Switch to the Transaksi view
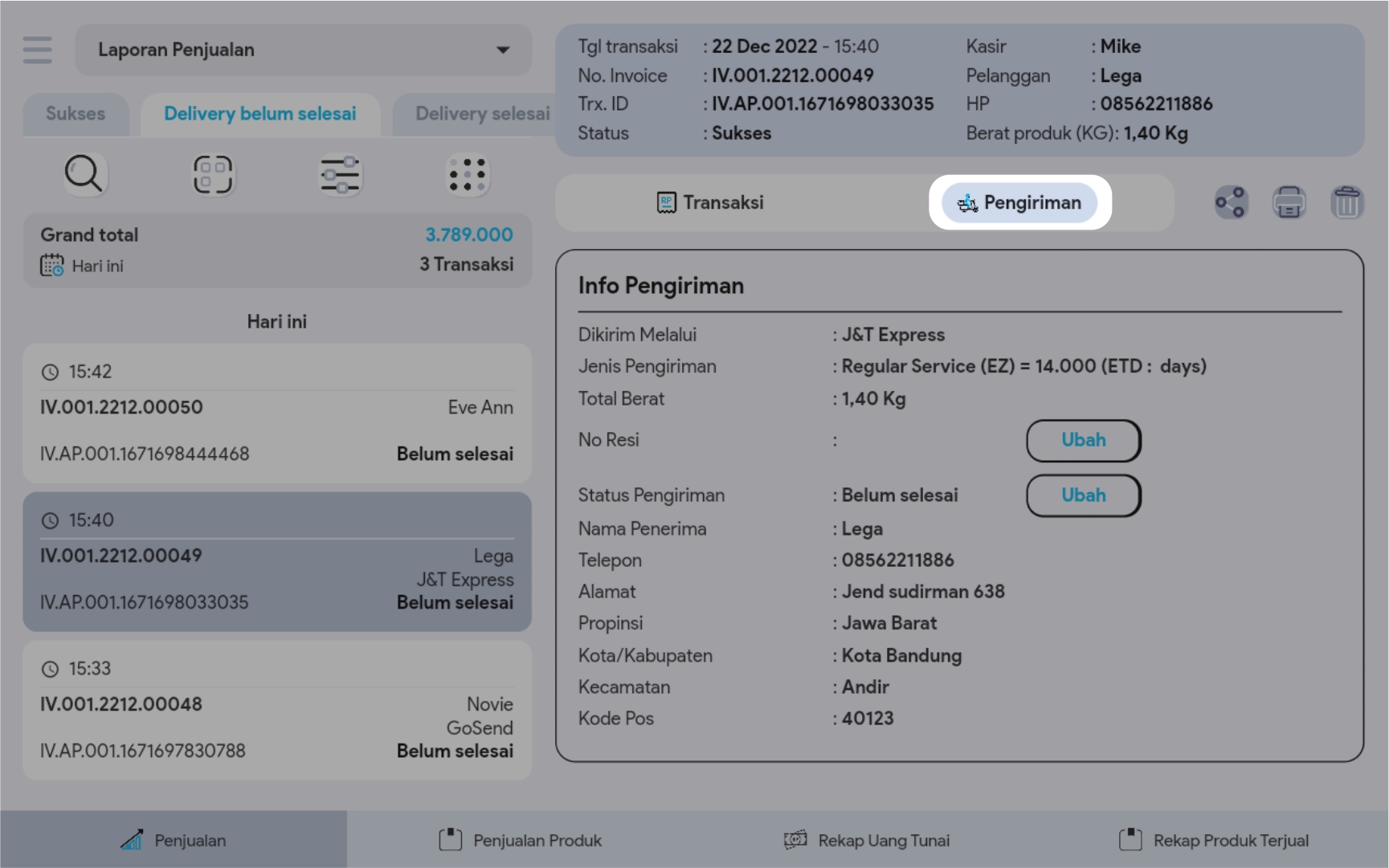This screenshot has width=1389, height=868. pos(710,202)
